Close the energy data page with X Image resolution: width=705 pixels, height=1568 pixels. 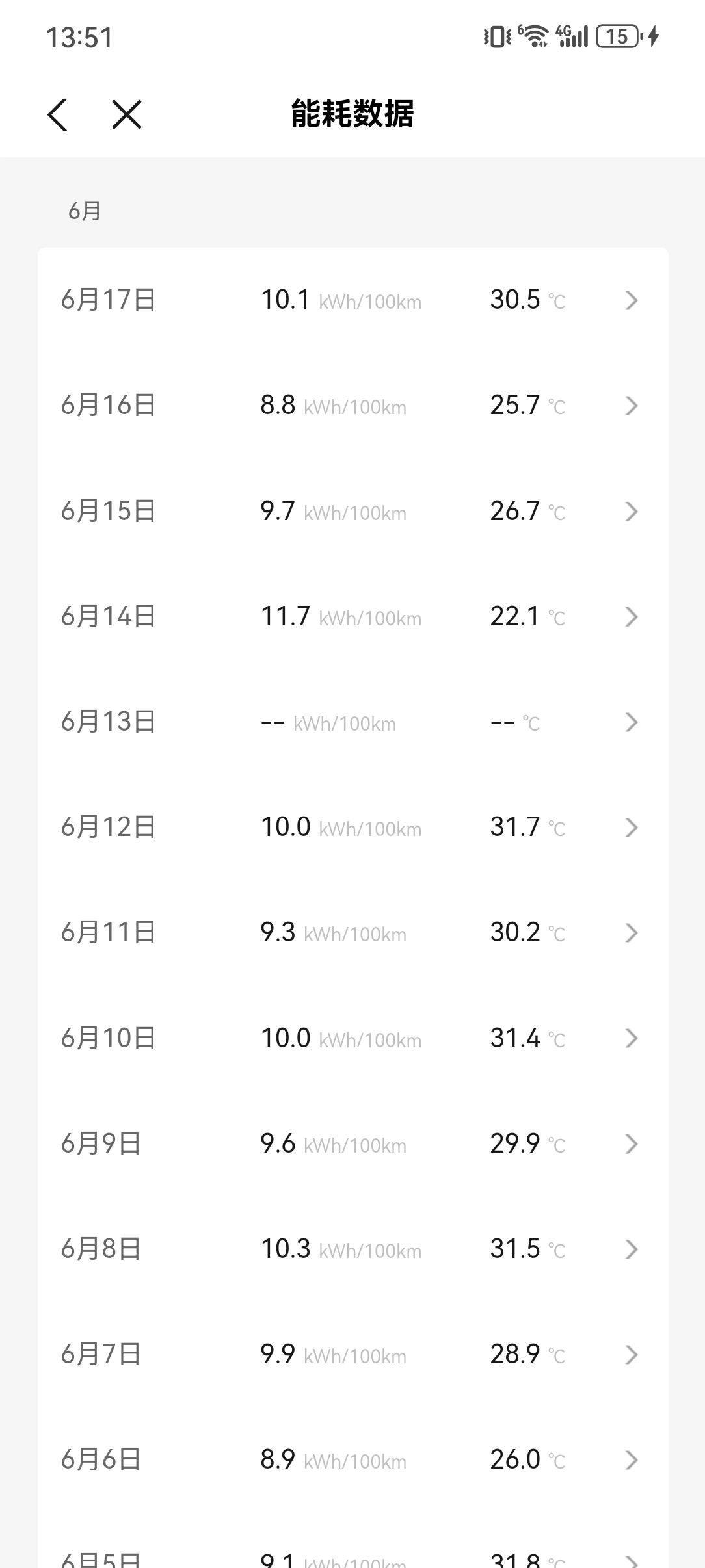point(126,115)
